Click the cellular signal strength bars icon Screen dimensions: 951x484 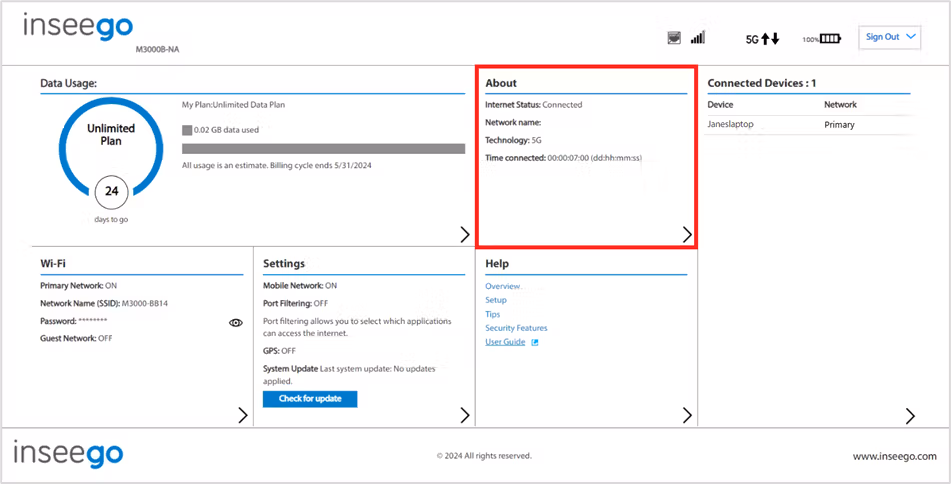click(x=697, y=38)
